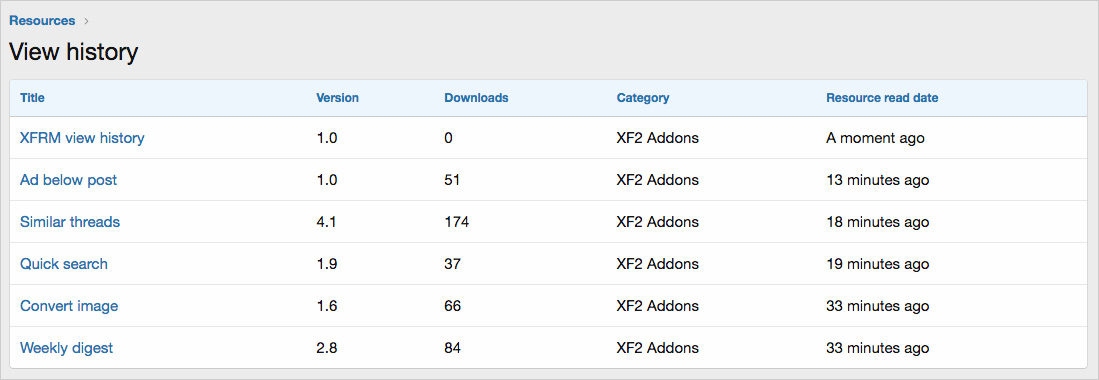The image size is (1099, 380).
Task: Click XF2 Addons in Weekly digest row
Action: pos(657,348)
